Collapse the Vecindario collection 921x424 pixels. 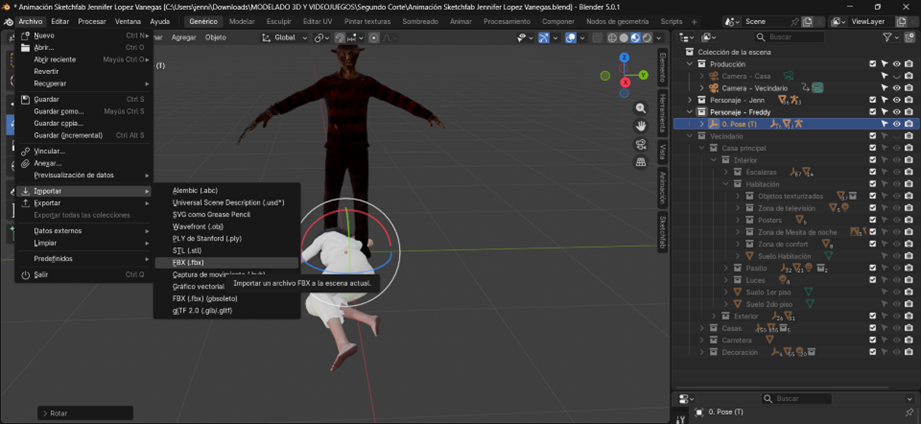(x=690, y=136)
